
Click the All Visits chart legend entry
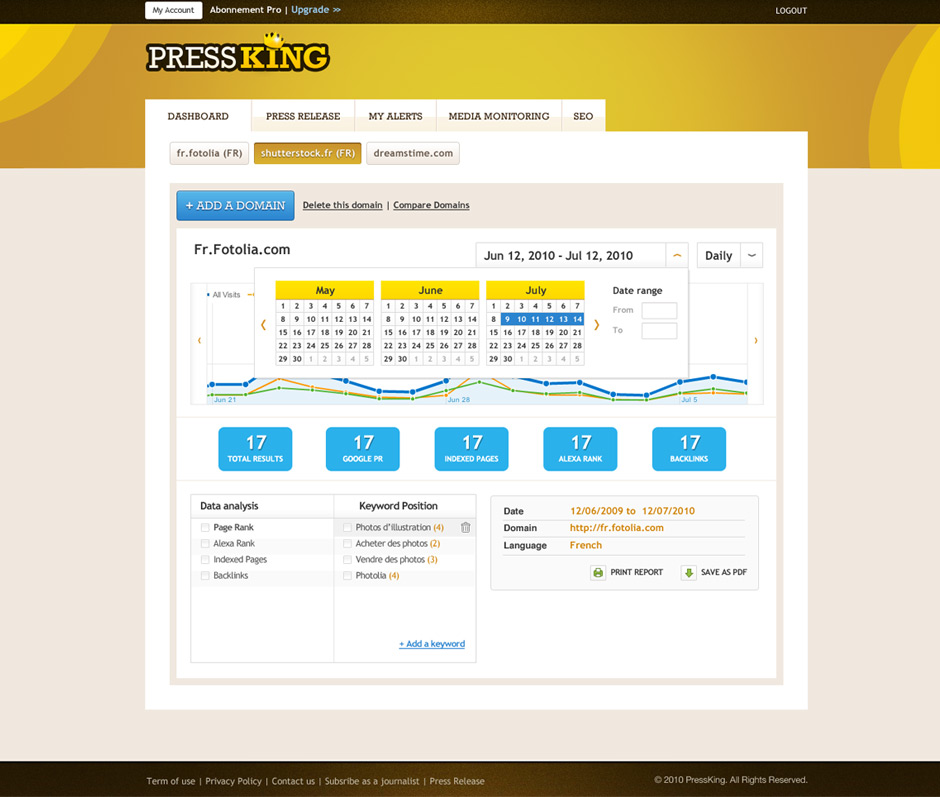coord(224,295)
